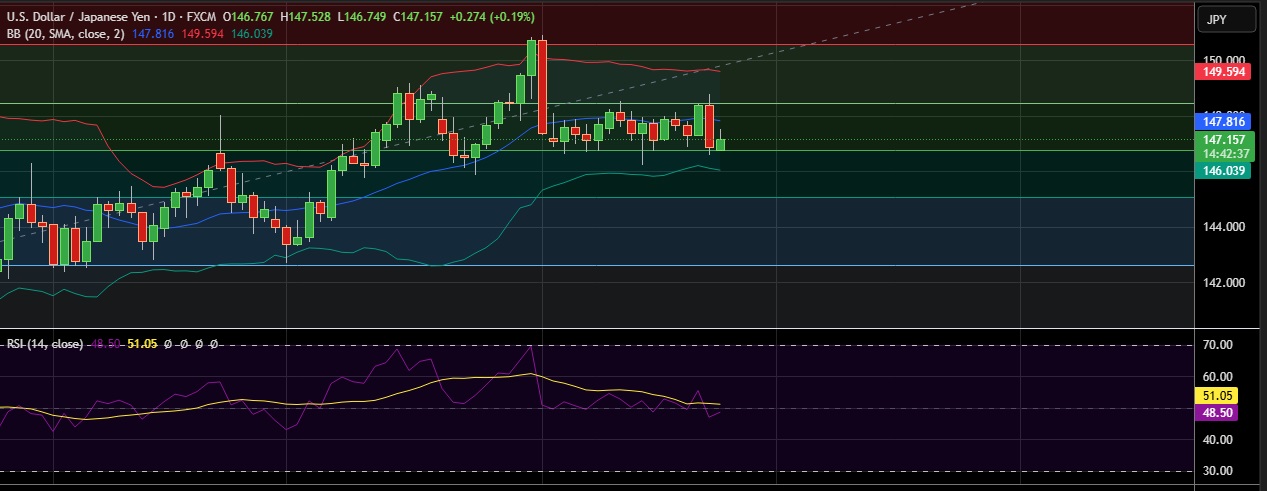
Task: Click the high price H147.528
Action: 308,17
